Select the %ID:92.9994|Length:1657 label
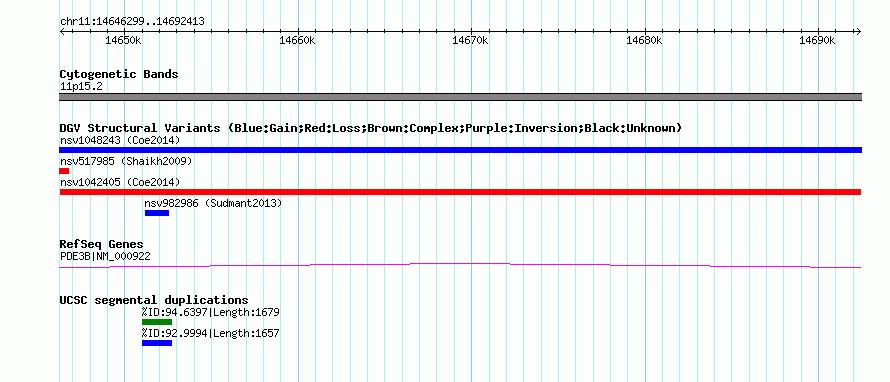This screenshot has width=890, height=382. click(210, 333)
